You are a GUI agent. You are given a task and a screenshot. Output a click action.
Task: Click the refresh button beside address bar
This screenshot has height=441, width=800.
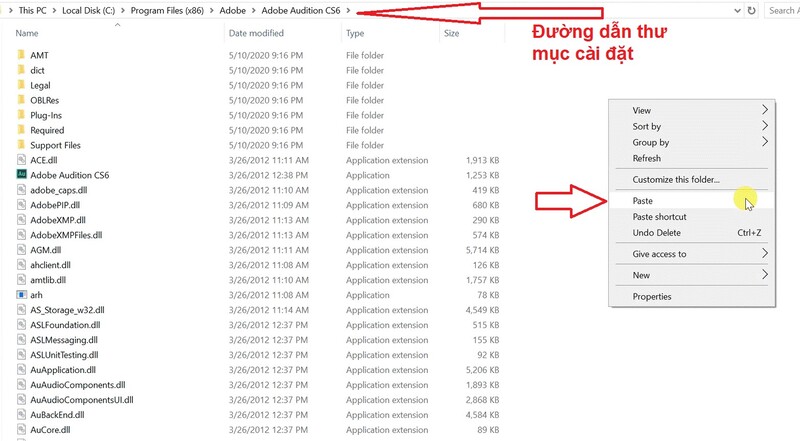[x=752, y=10]
